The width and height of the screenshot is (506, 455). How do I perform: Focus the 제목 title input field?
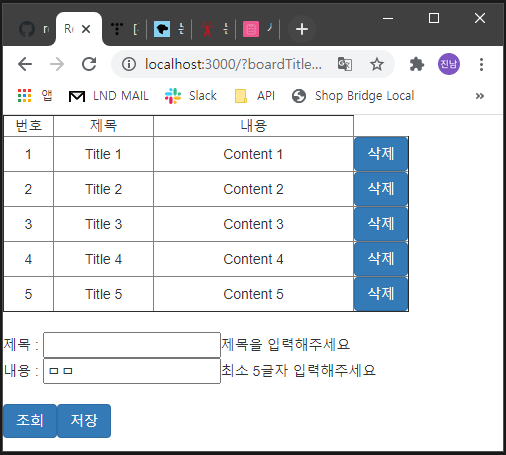[x=132, y=345]
